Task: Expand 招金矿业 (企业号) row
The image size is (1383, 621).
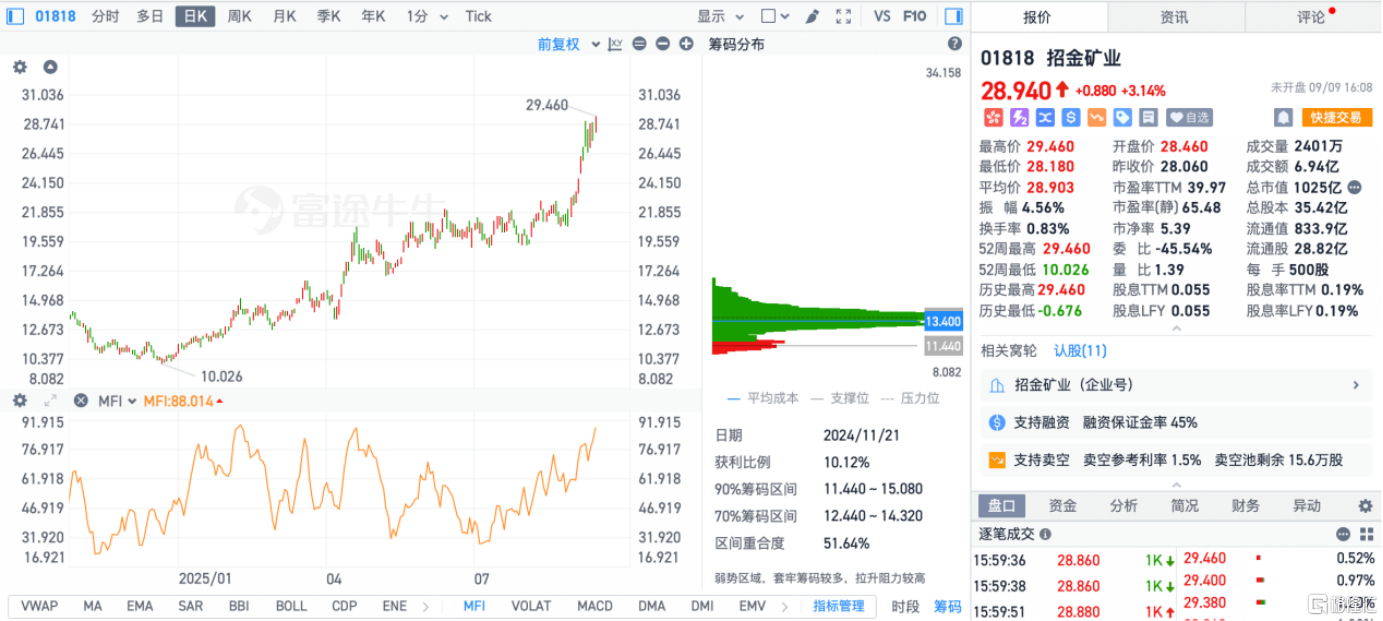Action: pyautogui.click(x=1176, y=385)
